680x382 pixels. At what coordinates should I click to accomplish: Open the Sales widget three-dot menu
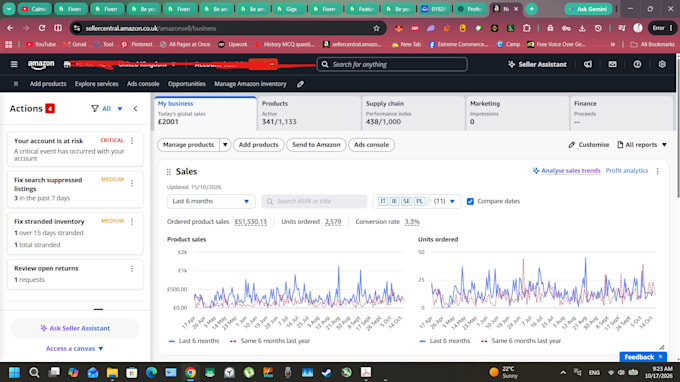[657, 171]
